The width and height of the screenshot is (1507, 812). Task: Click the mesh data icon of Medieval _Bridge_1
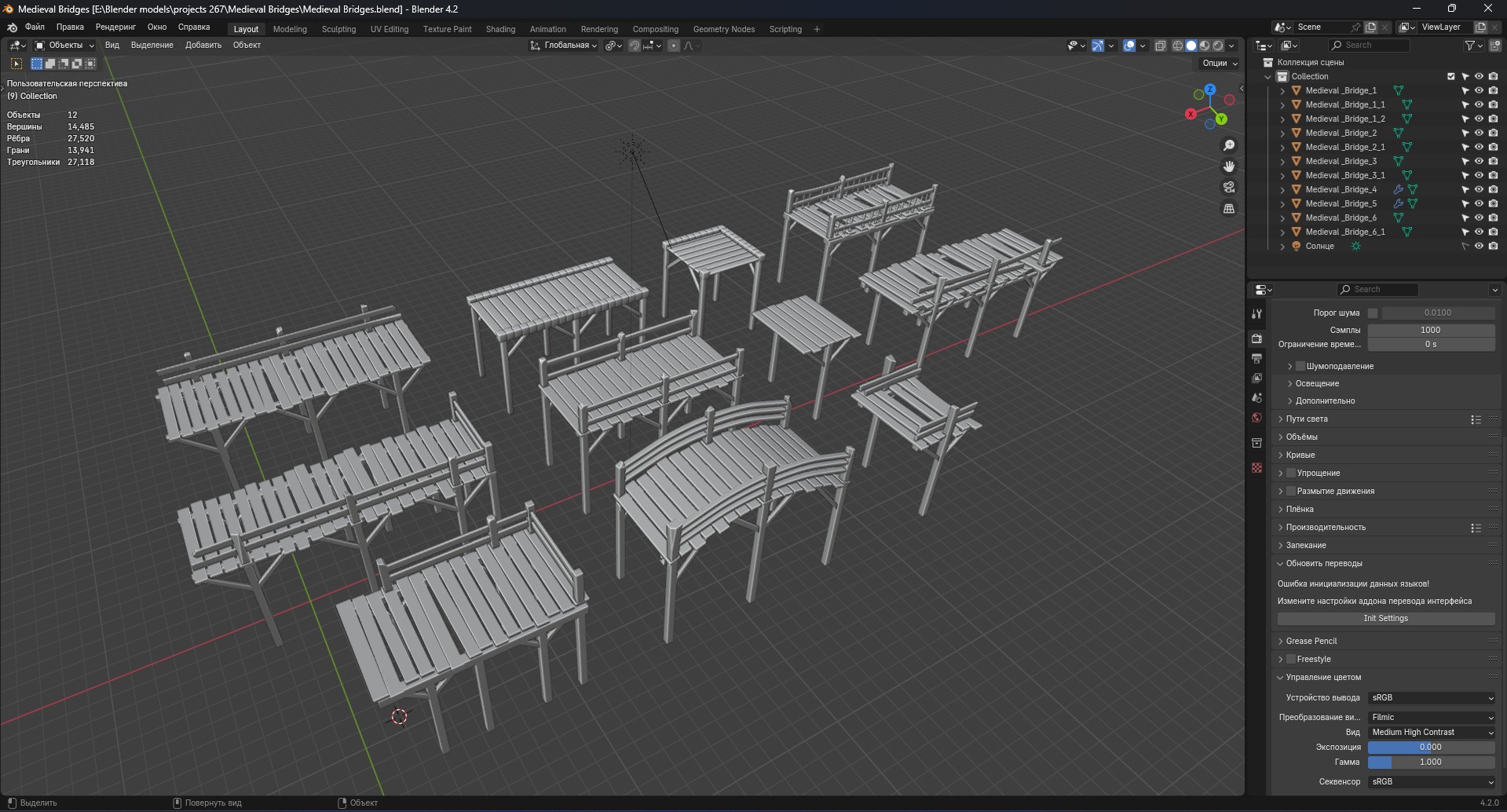coord(1399,90)
